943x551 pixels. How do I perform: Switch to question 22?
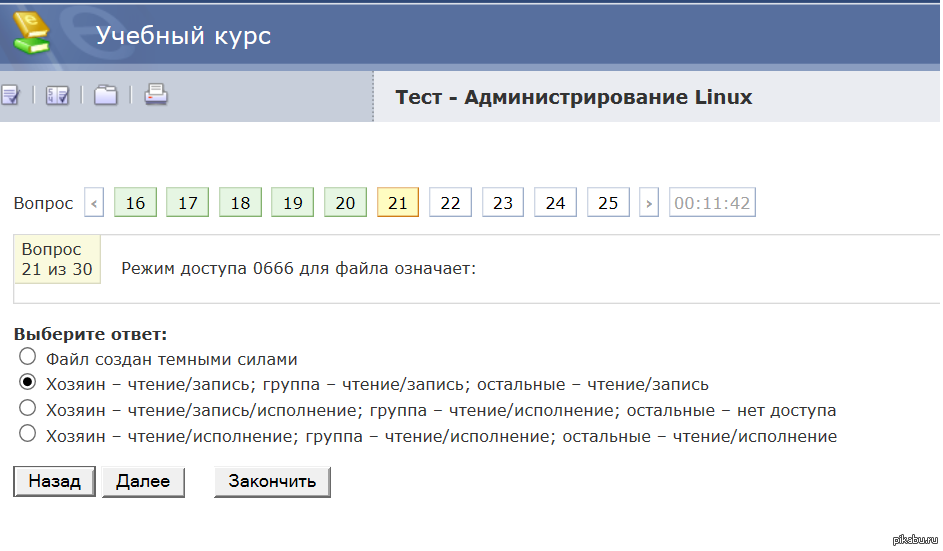click(x=450, y=203)
